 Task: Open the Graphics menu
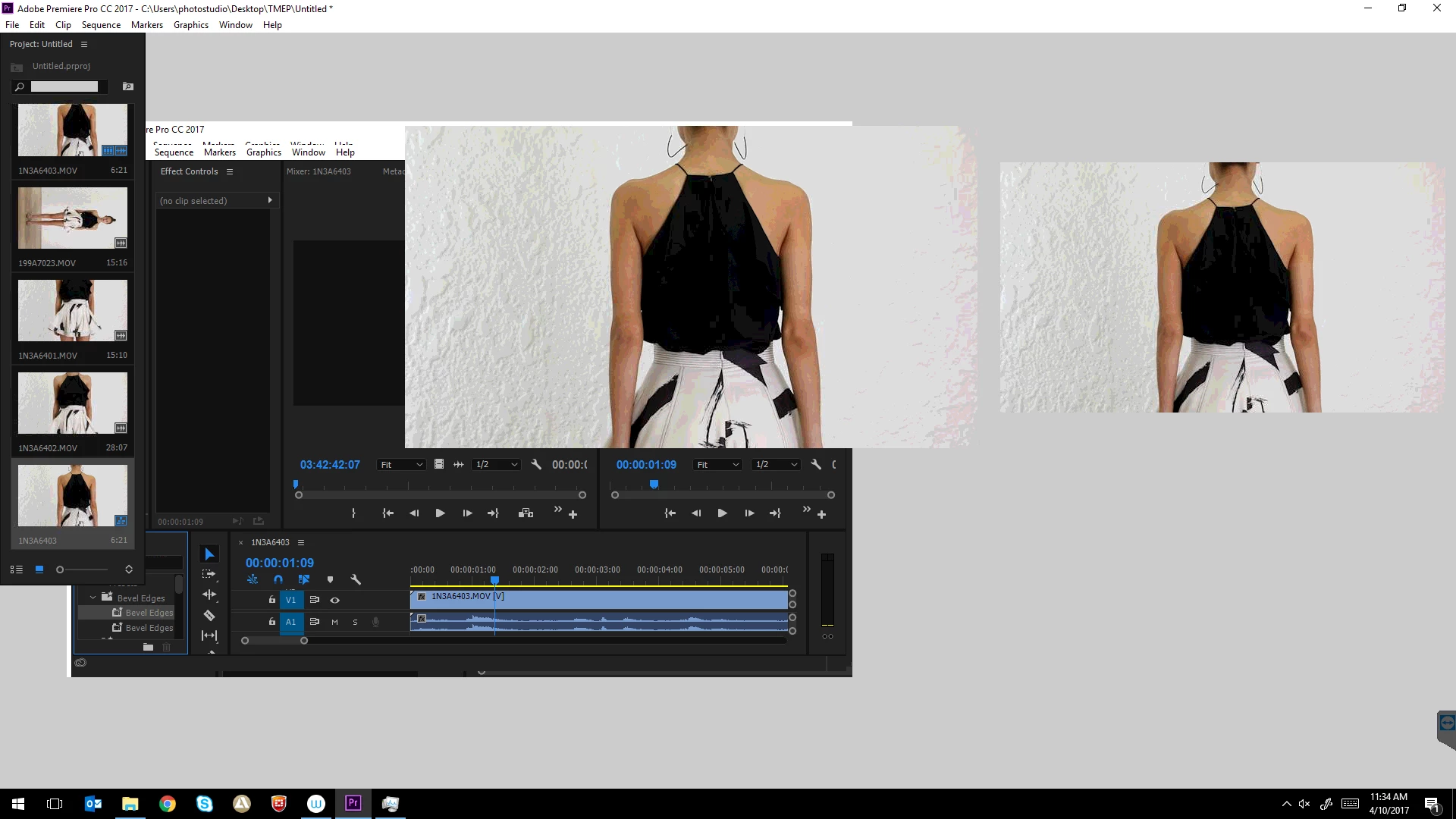point(190,25)
